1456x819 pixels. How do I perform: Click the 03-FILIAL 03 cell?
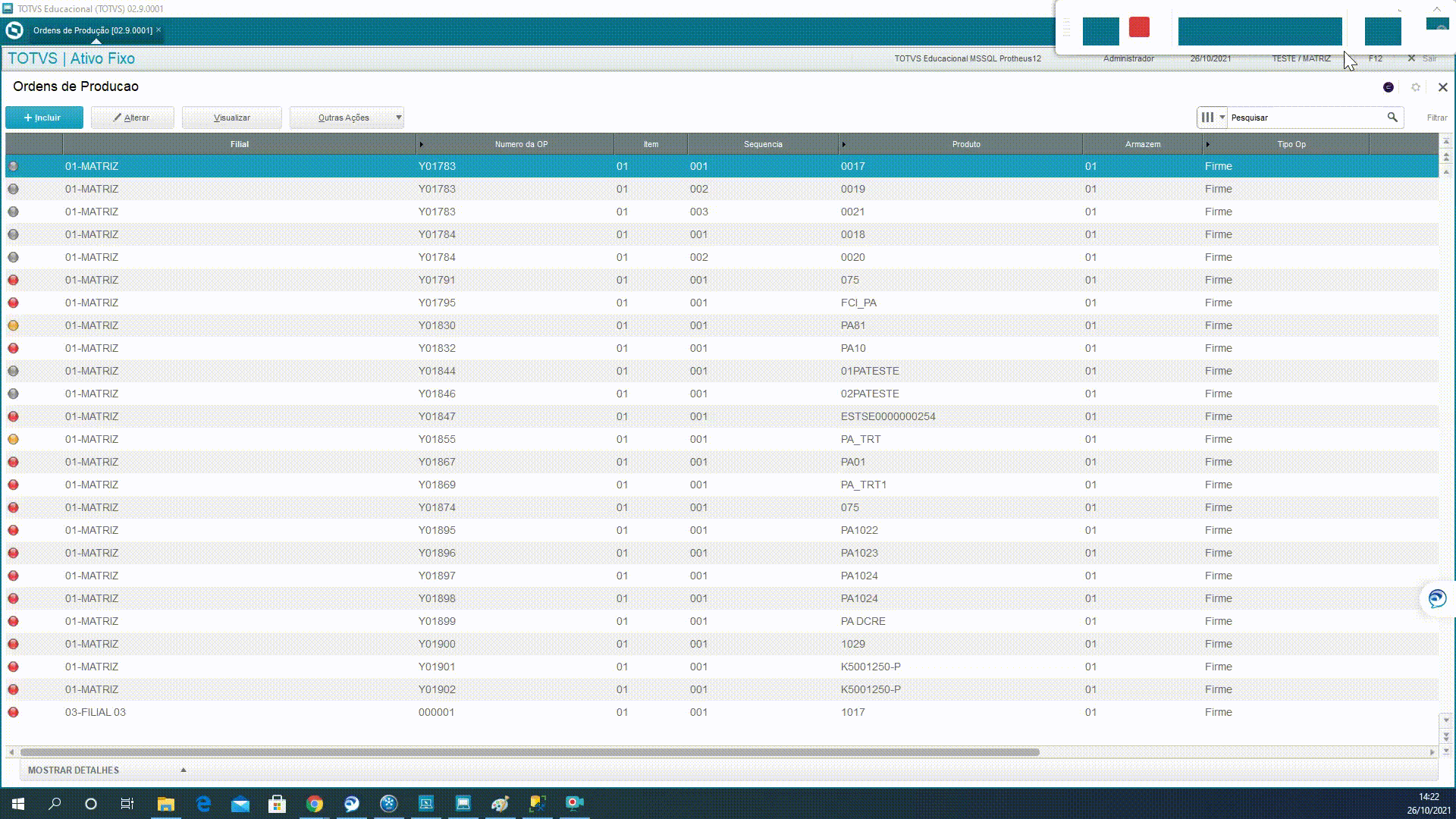(96, 712)
